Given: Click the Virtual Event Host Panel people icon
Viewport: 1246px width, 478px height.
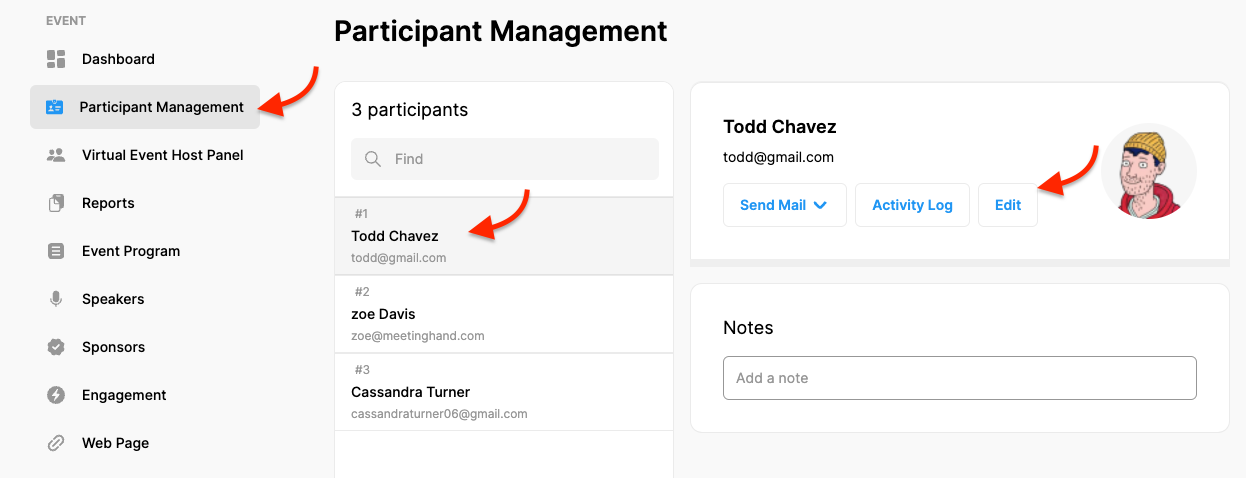Looking at the screenshot, I should pyautogui.click(x=56, y=155).
